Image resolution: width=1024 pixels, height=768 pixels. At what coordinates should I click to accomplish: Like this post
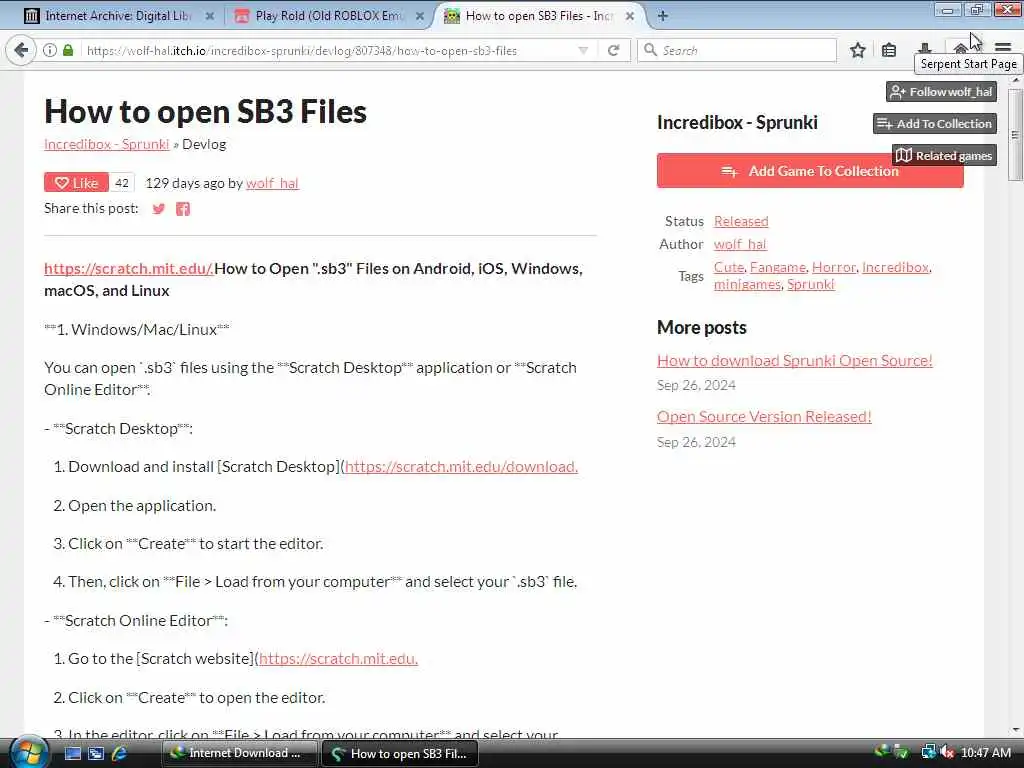coord(76,183)
